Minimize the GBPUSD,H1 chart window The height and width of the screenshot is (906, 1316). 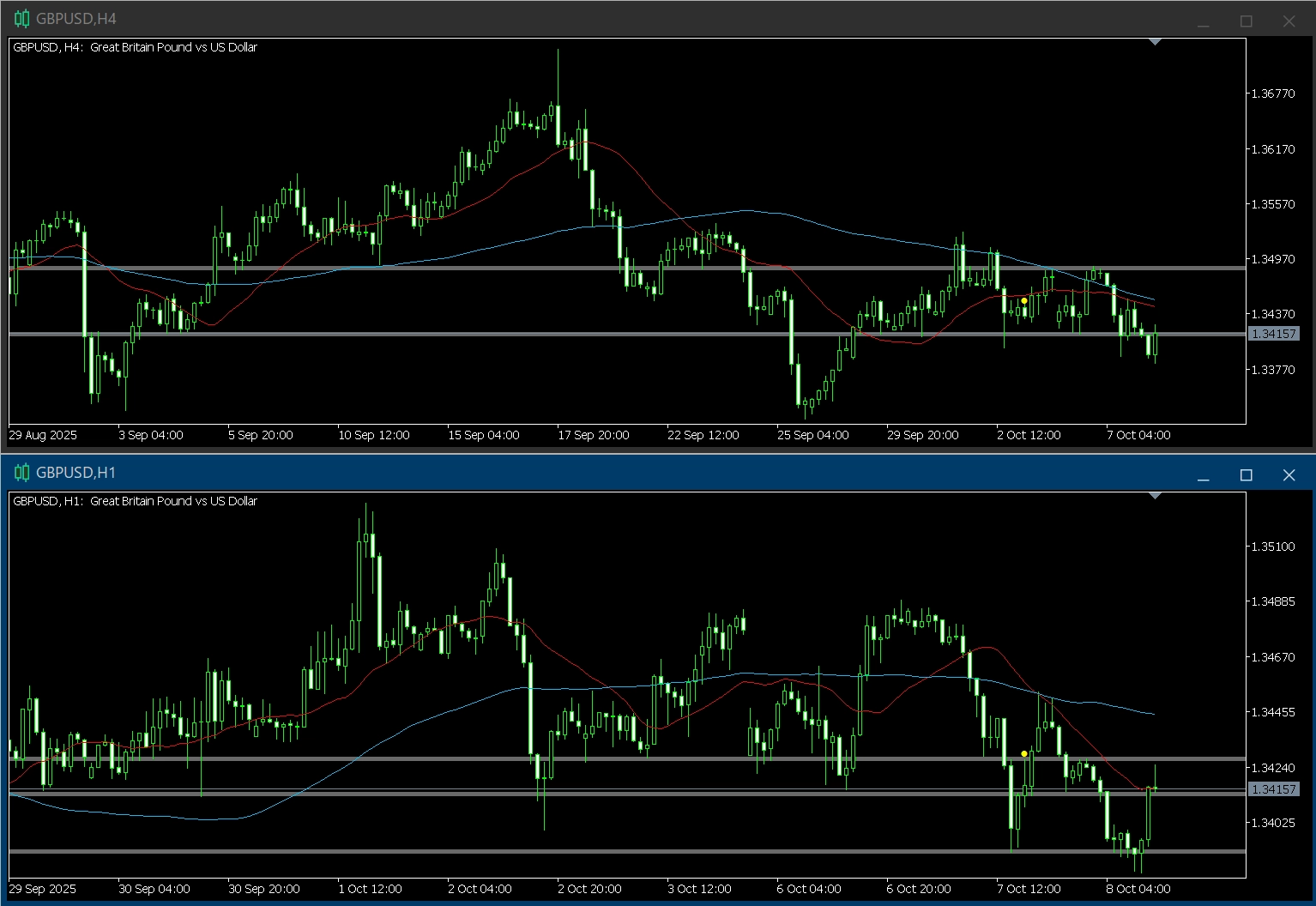1203,474
